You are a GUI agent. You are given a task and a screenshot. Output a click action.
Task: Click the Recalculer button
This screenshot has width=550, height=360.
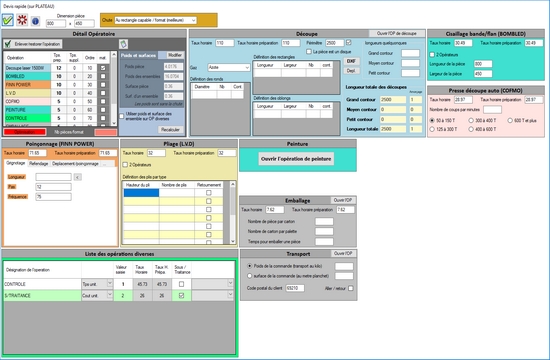(x=170, y=129)
